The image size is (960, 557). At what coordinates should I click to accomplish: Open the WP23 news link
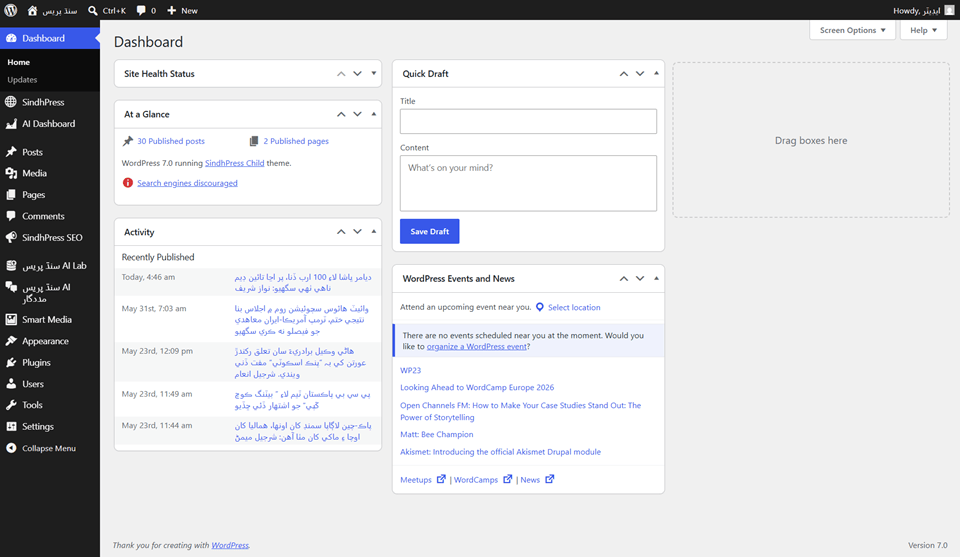pos(410,370)
